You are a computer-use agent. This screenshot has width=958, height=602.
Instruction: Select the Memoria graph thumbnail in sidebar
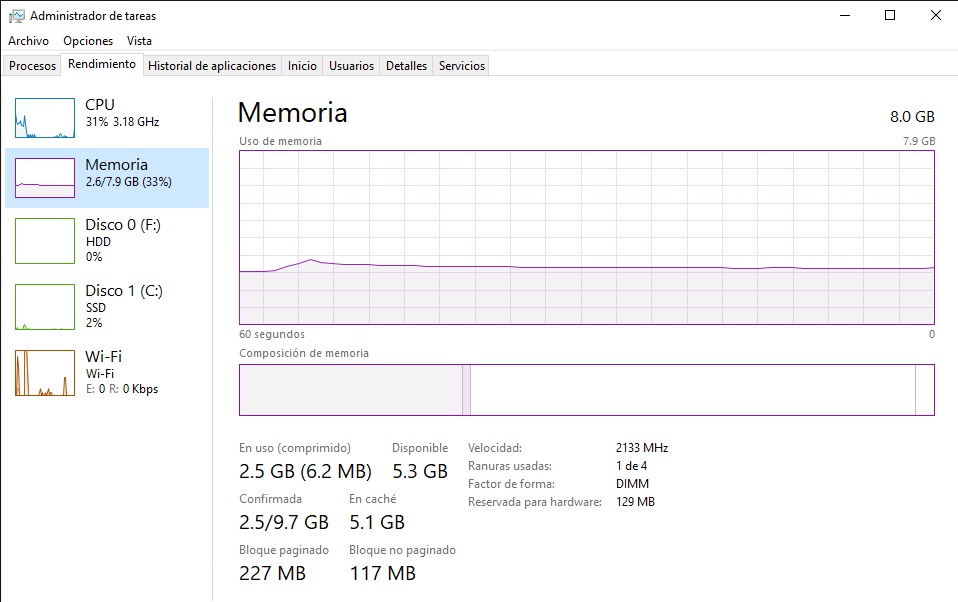[45, 178]
